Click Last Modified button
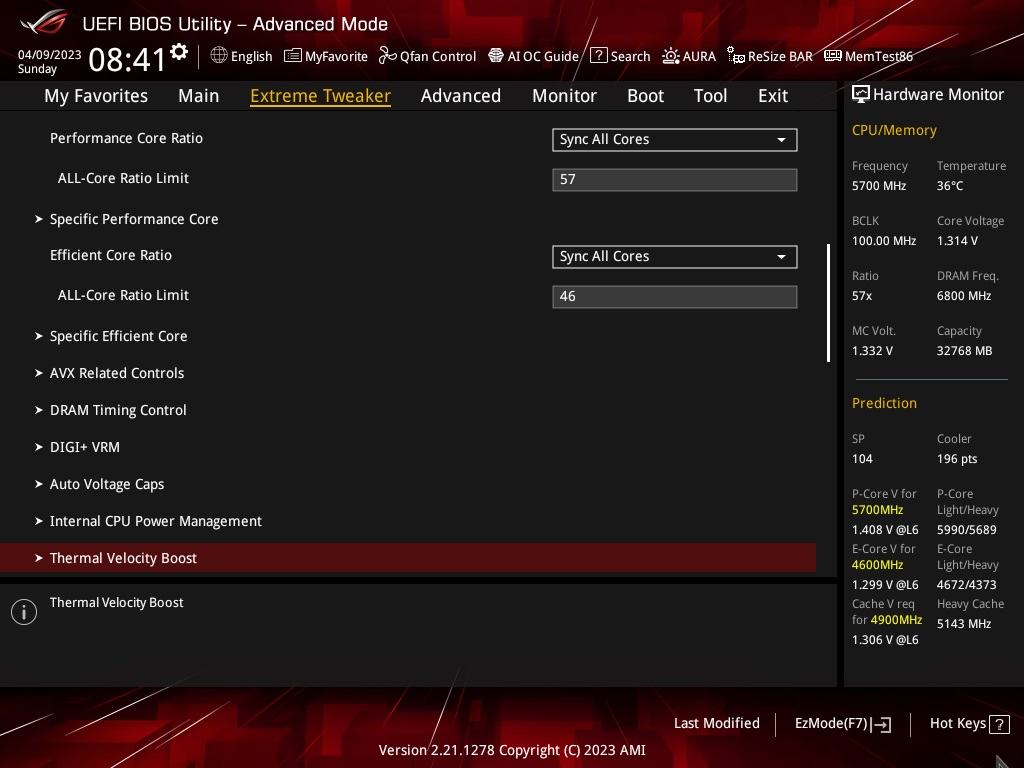The image size is (1024, 768). [716, 724]
